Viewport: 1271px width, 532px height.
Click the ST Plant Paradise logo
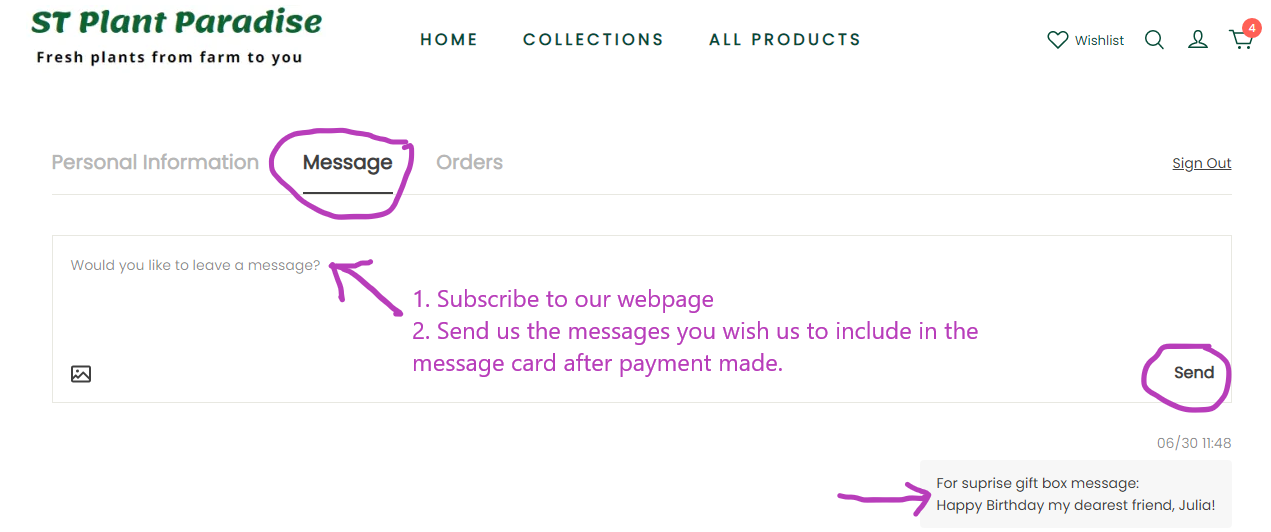click(177, 22)
